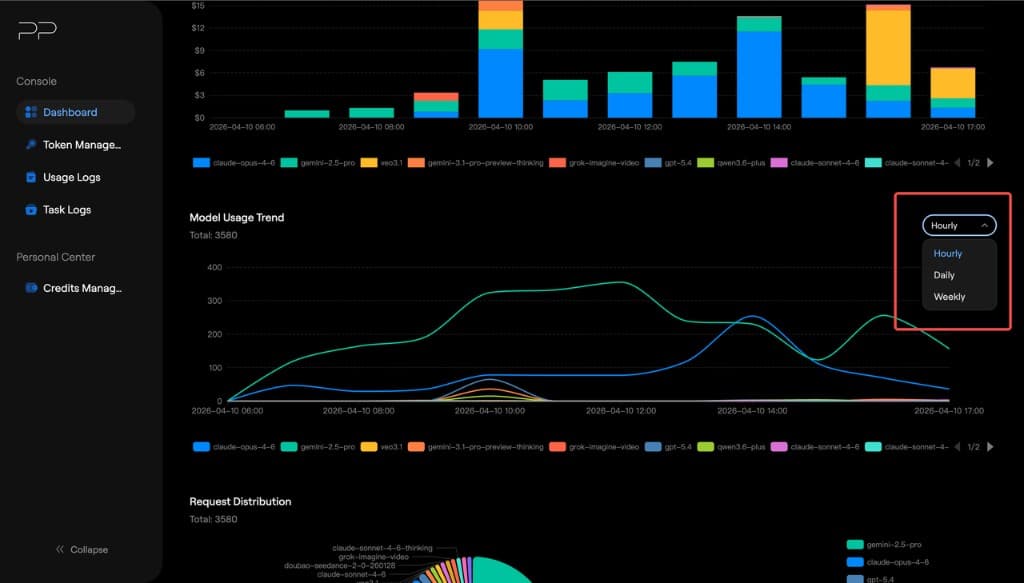Choose the Hourly option in the list
Viewport: 1024px width, 583px height.
click(x=959, y=253)
